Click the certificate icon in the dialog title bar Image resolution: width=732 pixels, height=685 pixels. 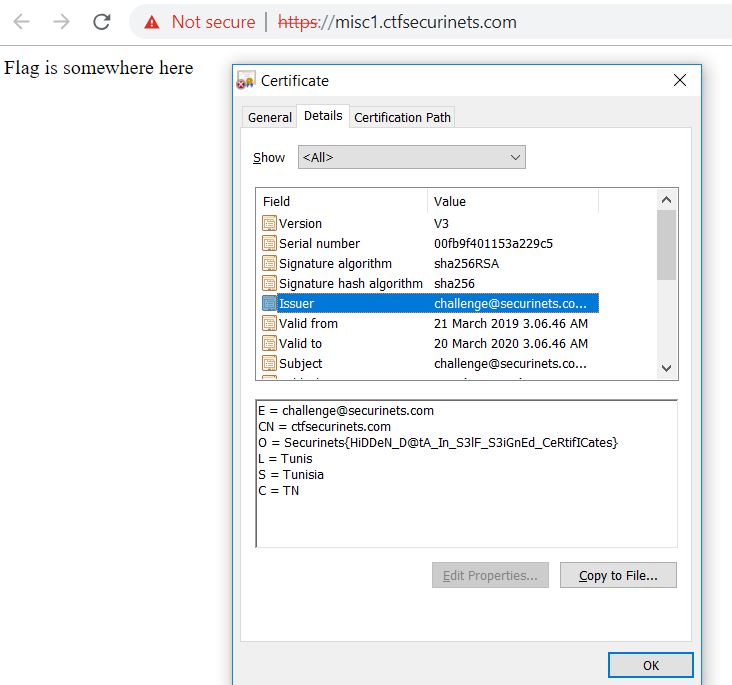pos(246,80)
